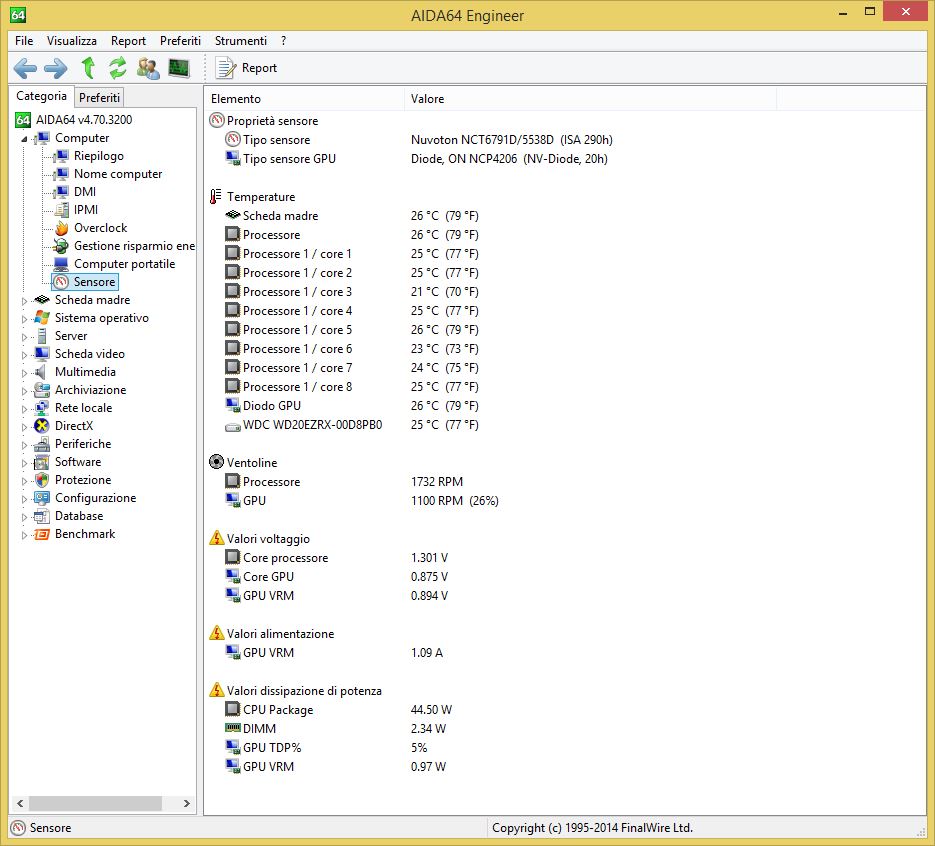
Task: Click the Elemento column header
Action: click(236, 99)
